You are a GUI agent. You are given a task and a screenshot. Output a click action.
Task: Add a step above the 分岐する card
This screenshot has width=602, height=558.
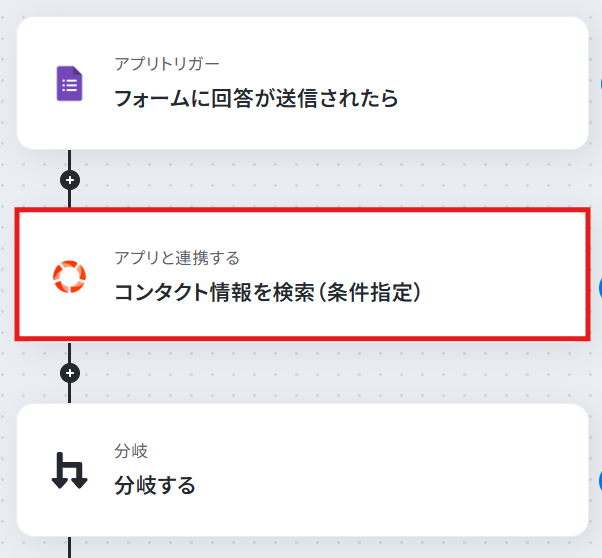point(70,373)
